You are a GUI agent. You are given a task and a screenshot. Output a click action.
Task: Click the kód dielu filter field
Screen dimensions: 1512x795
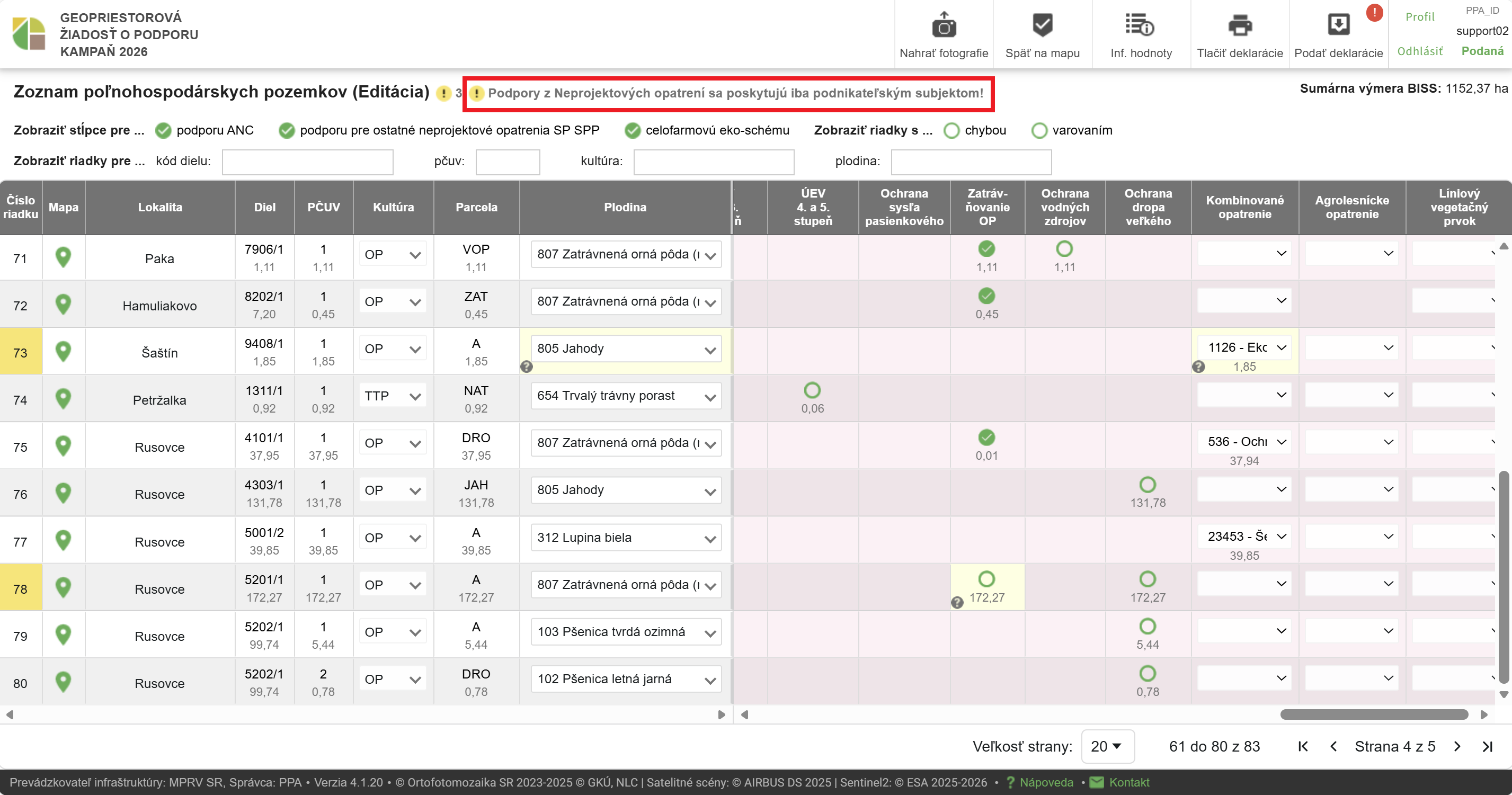click(307, 162)
